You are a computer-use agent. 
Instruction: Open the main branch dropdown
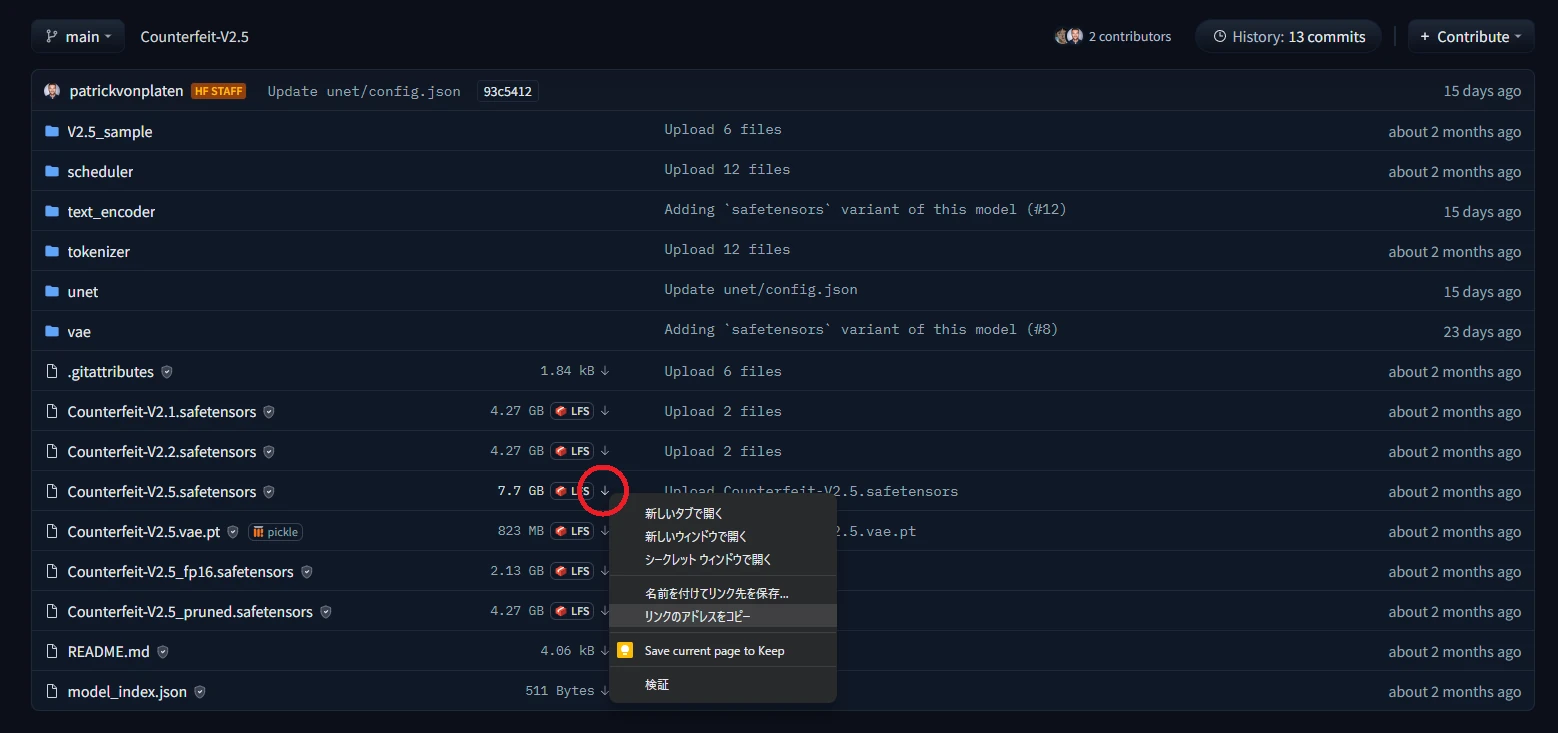(78, 36)
